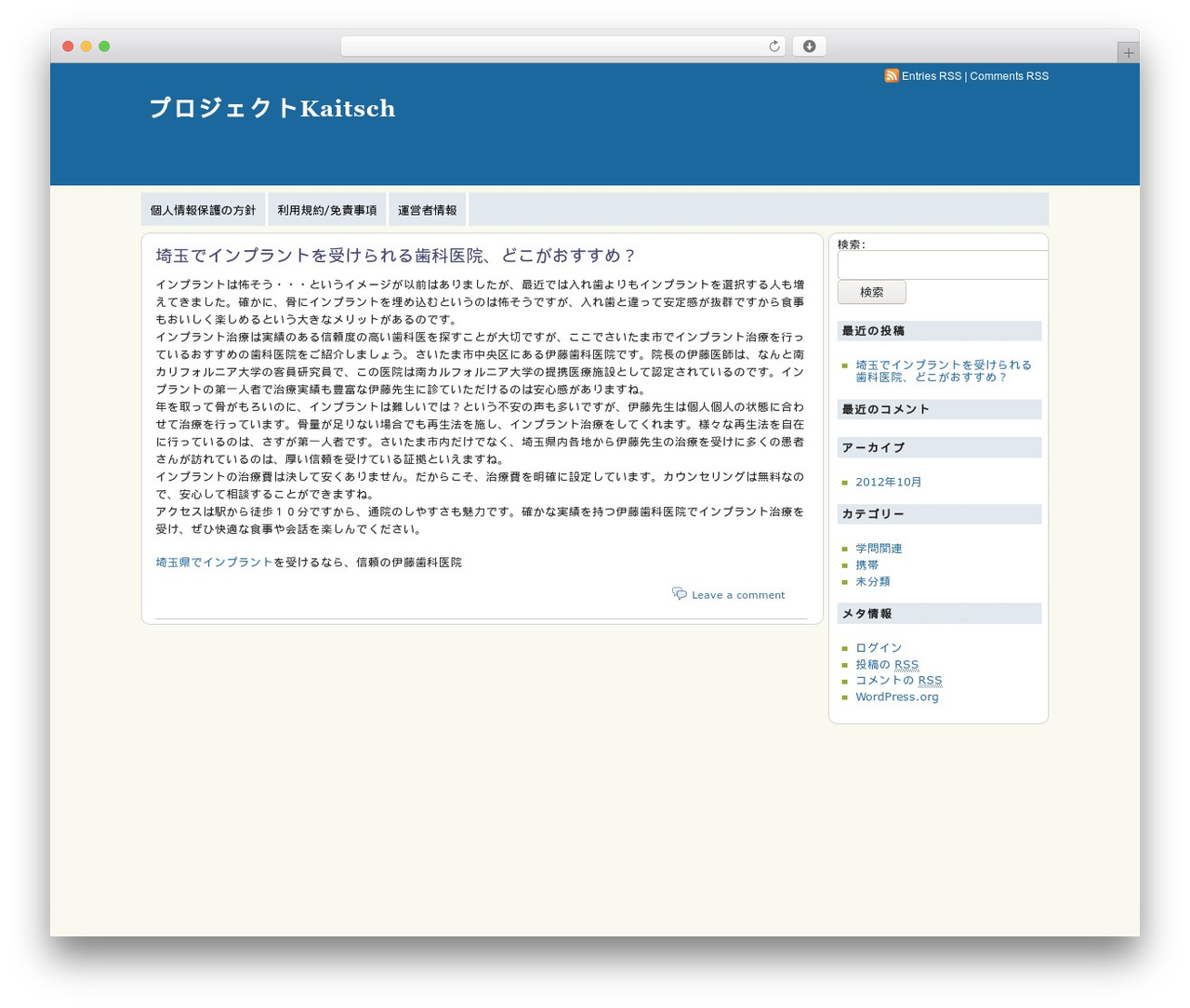Open a new browser tab

[x=1128, y=53]
